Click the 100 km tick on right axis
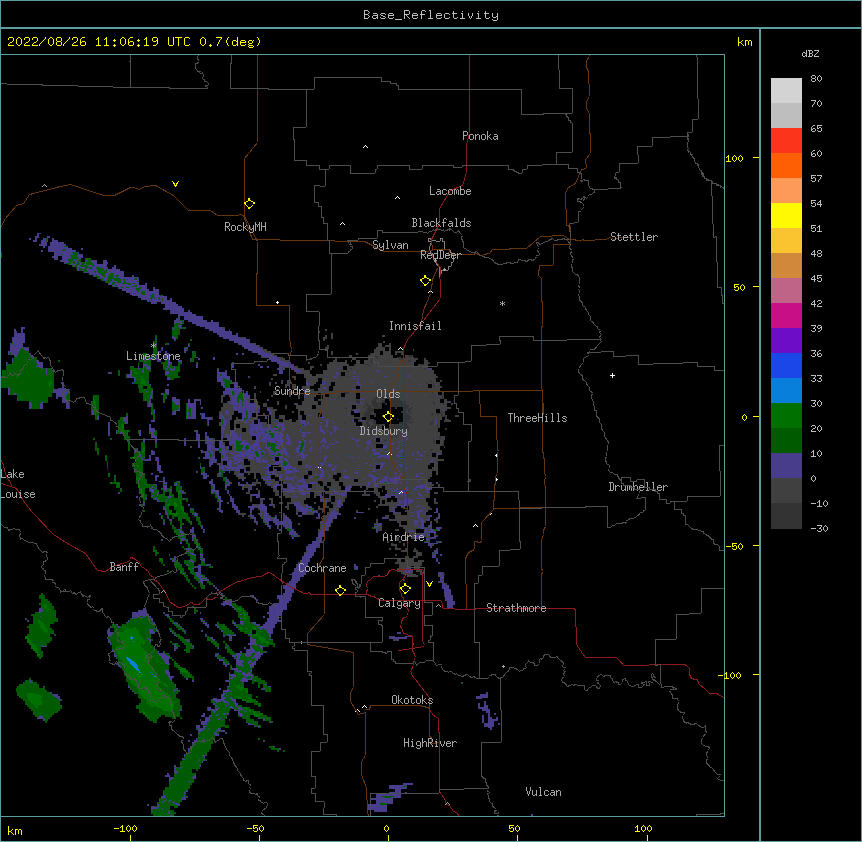 [x=734, y=158]
